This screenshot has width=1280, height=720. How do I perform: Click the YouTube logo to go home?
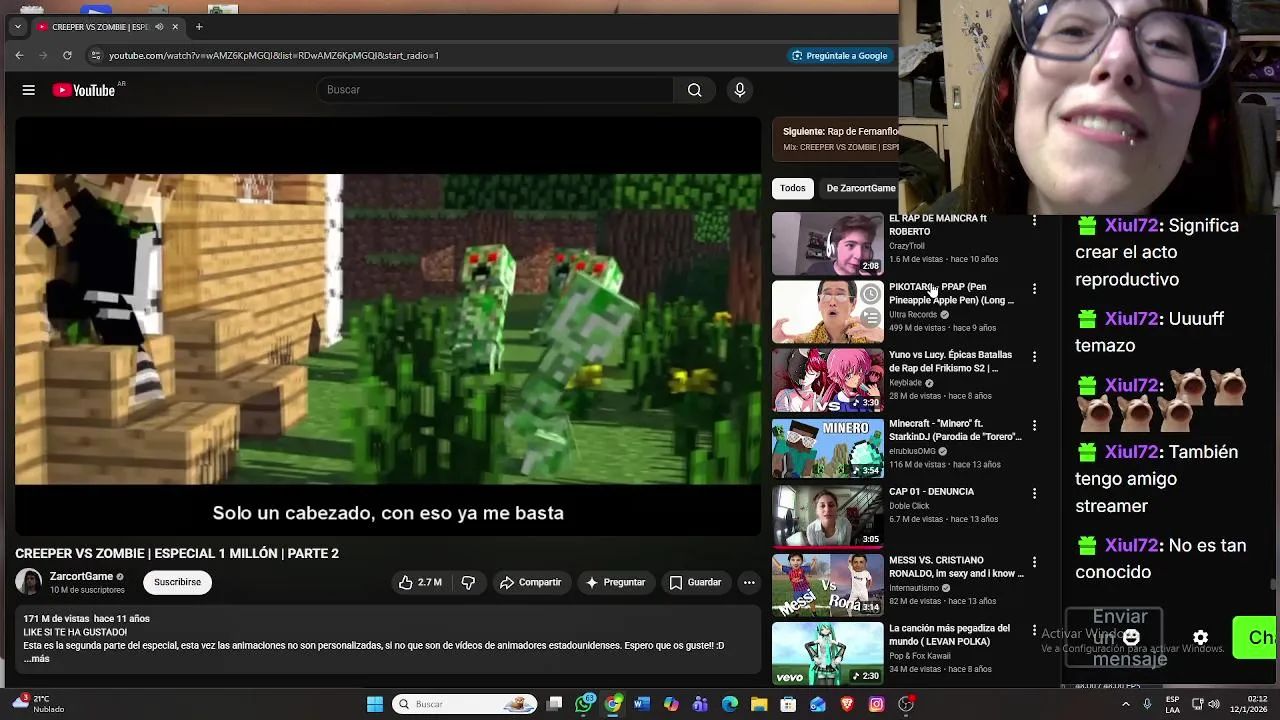click(x=84, y=90)
